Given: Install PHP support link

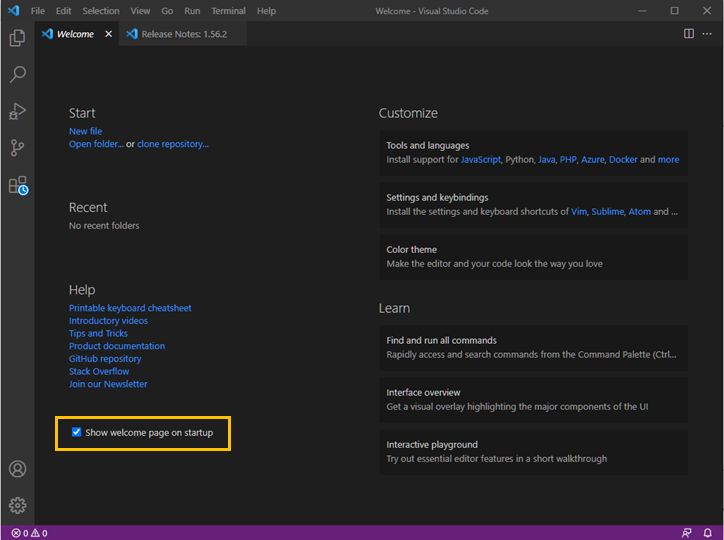Looking at the screenshot, I should click(568, 160).
